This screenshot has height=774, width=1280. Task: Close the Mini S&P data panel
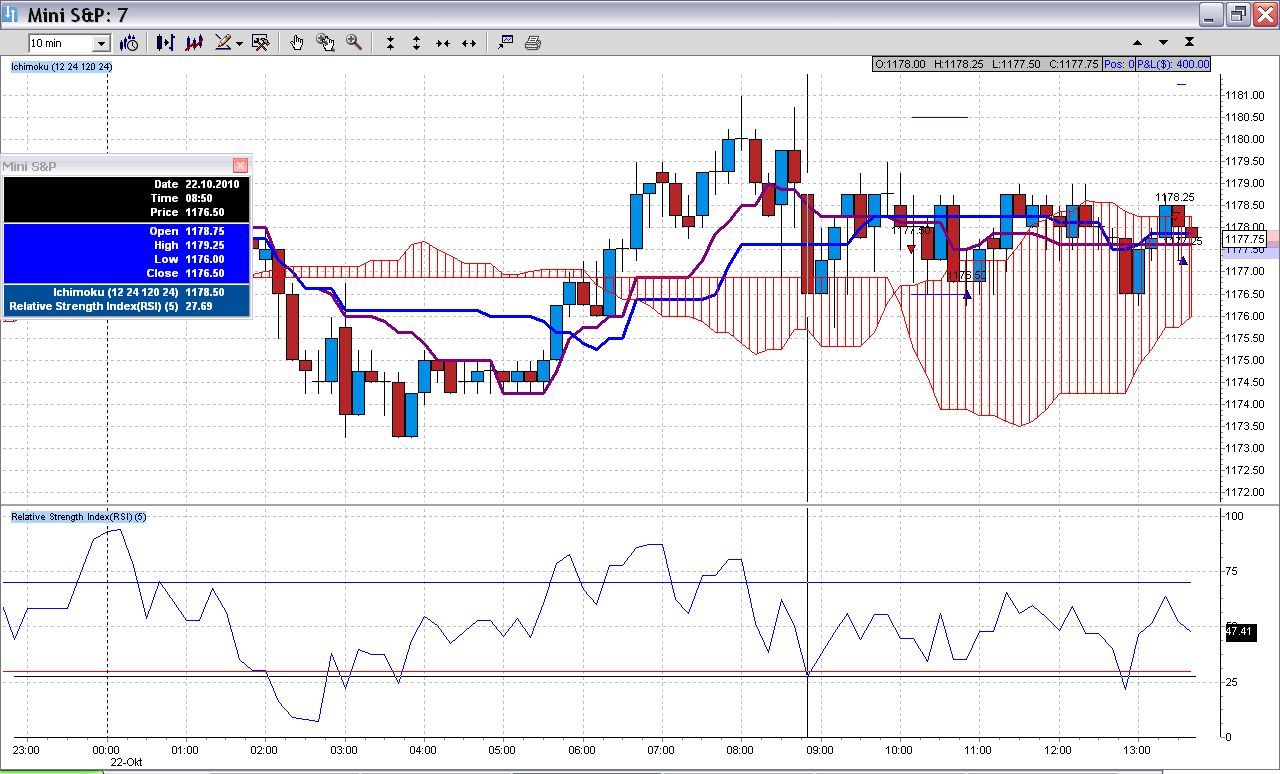[x=240, y=165]
